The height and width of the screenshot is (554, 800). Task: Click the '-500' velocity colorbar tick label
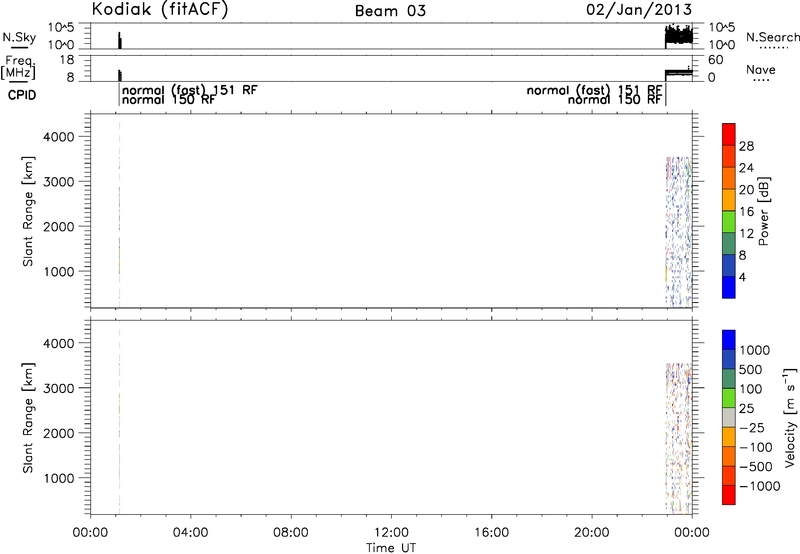coord(756,467)
